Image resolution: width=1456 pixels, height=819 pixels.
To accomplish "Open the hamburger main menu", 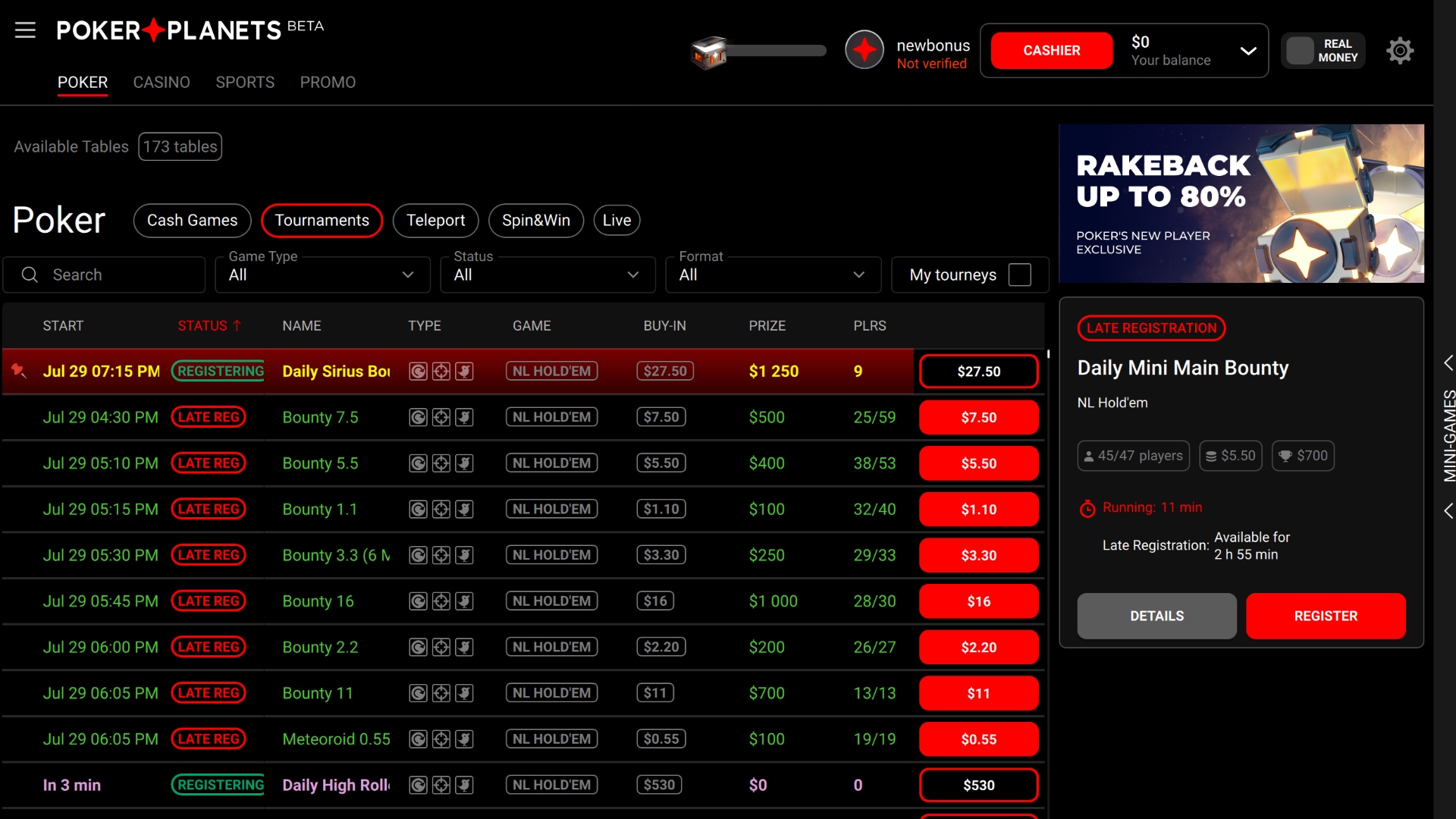I will click(25, 30).
